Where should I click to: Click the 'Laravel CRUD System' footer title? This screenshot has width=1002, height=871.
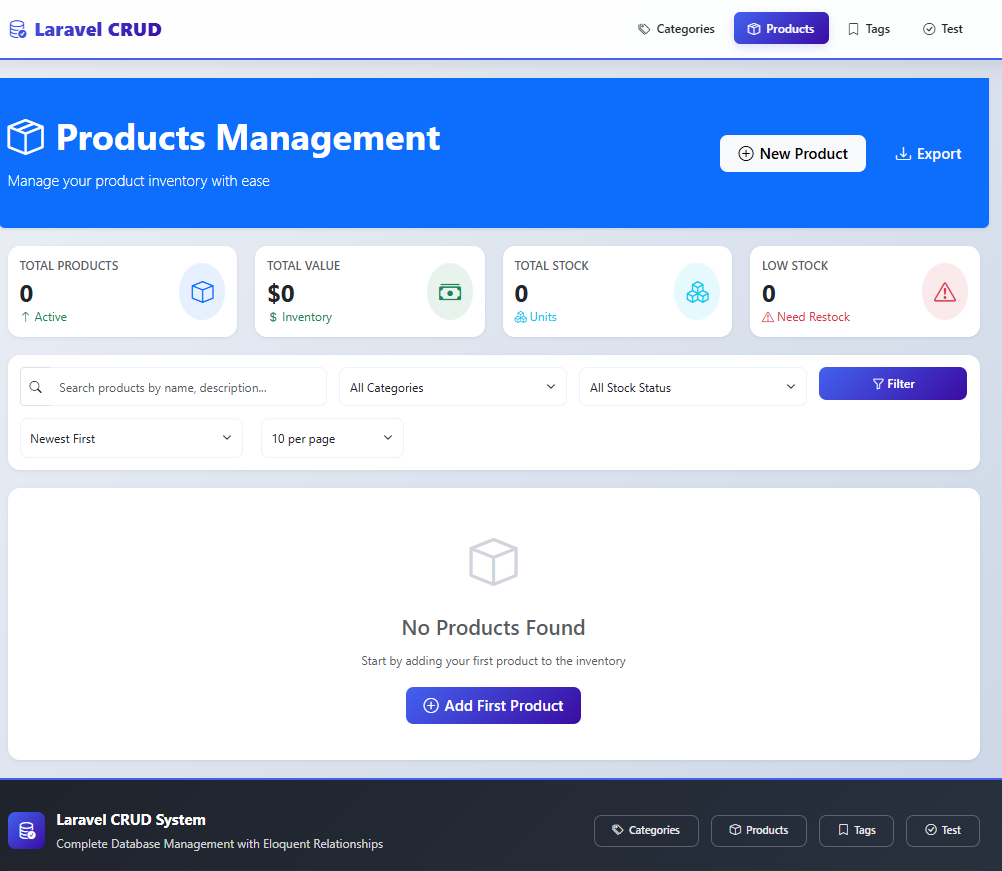131,820
